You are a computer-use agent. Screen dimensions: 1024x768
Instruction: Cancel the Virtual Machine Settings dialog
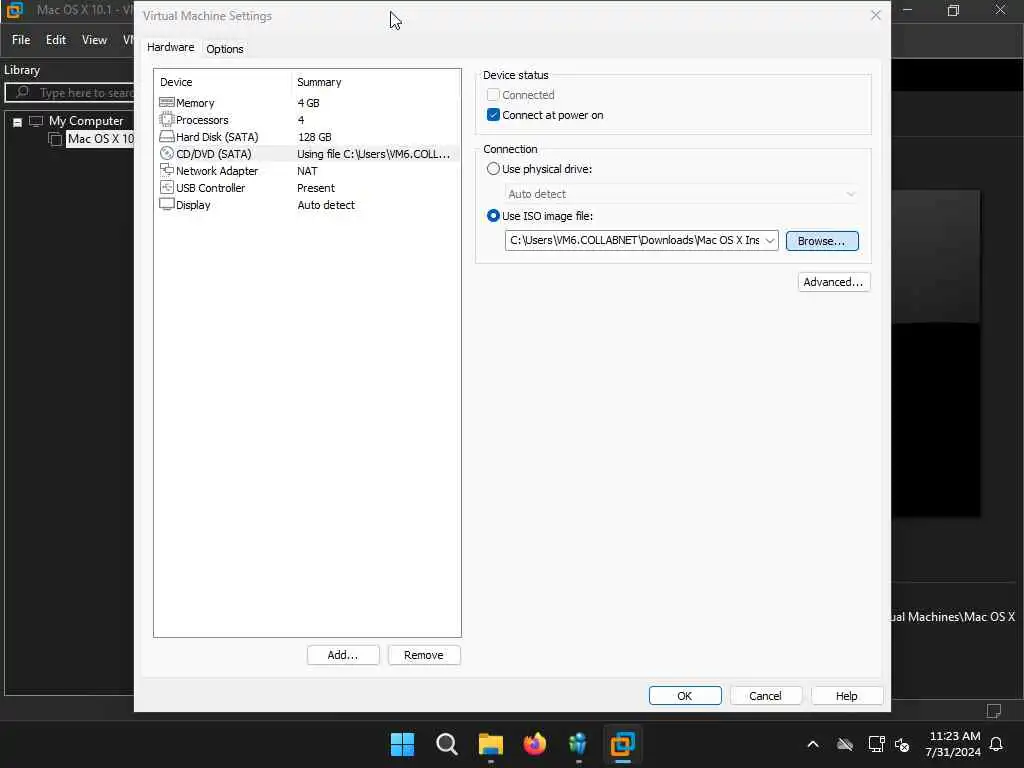[765, 696]
